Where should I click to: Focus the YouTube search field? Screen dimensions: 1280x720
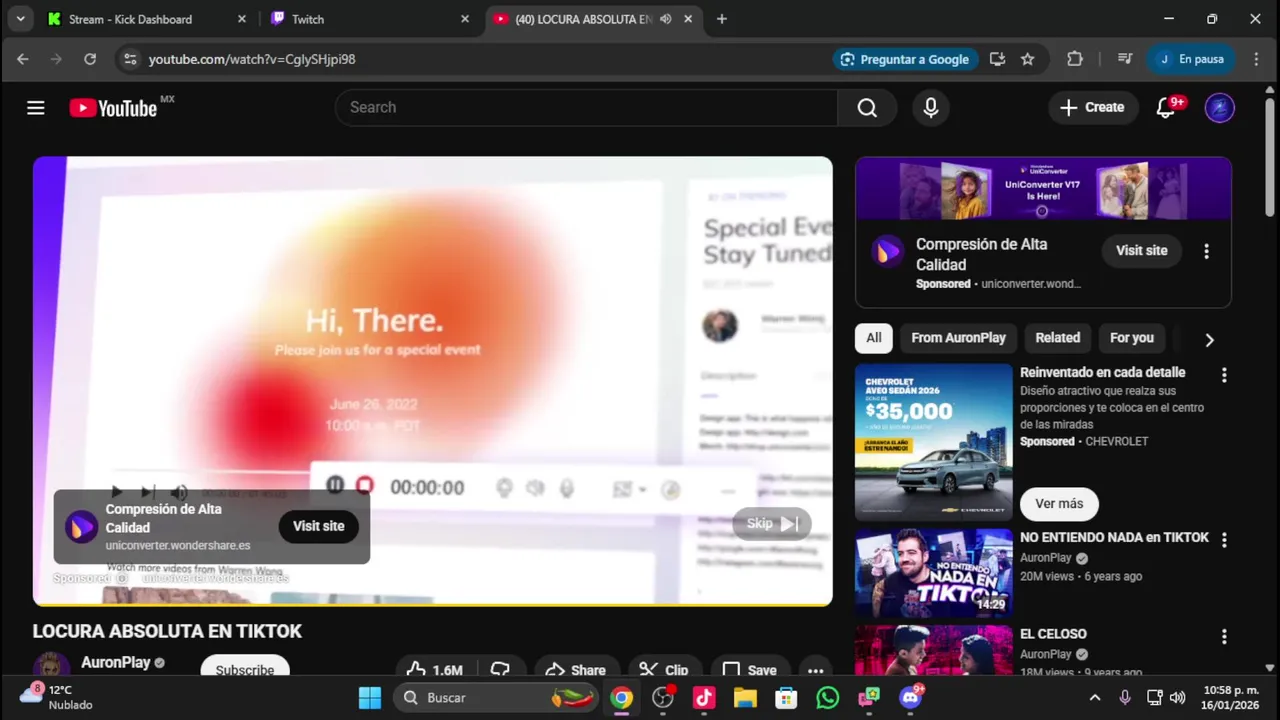click(586, 108)
